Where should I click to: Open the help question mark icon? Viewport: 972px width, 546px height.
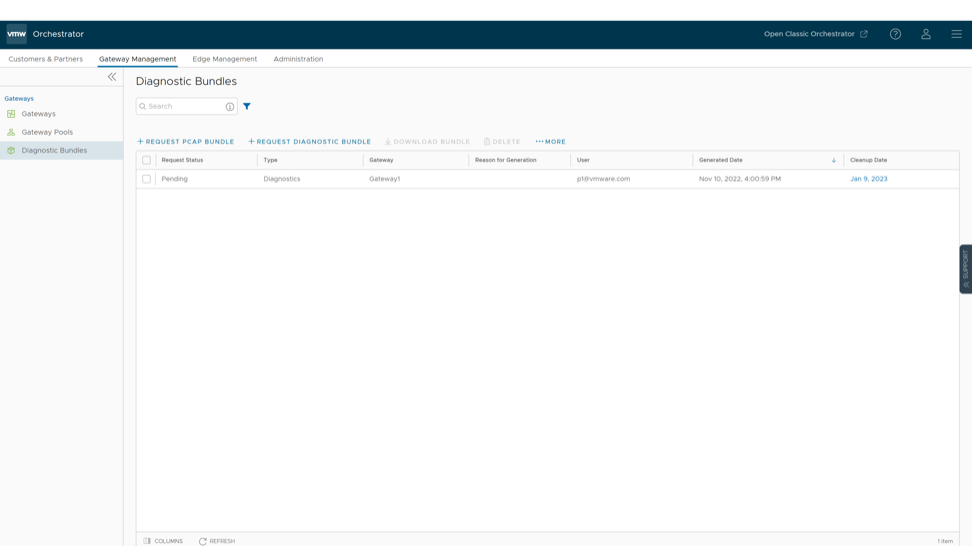point(895,34)
